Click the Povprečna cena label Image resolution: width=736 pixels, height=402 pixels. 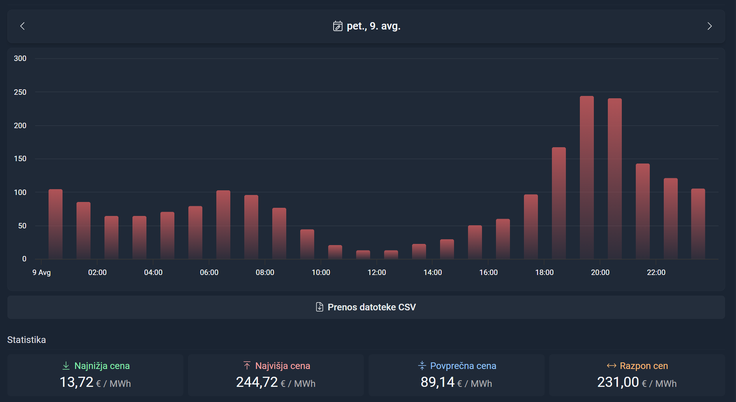(463, 365)
